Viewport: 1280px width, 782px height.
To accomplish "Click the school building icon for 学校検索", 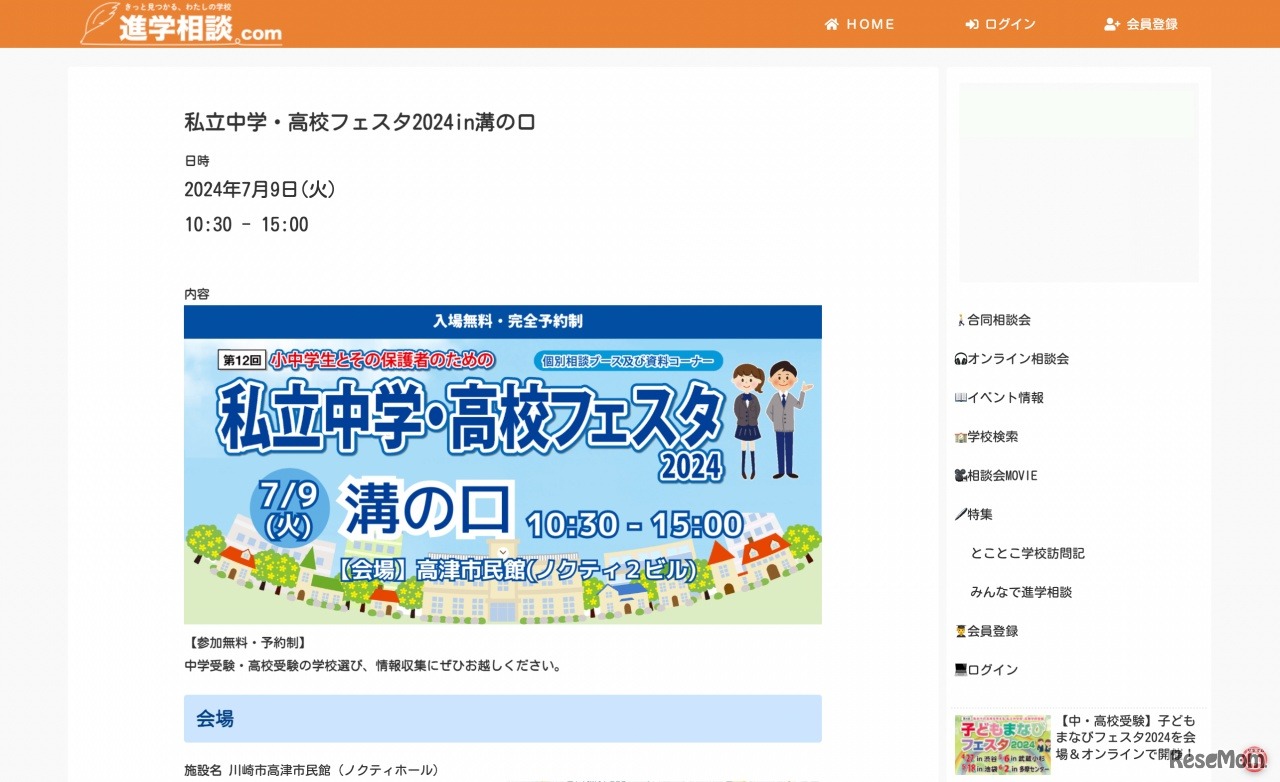I will coord(961,437).
